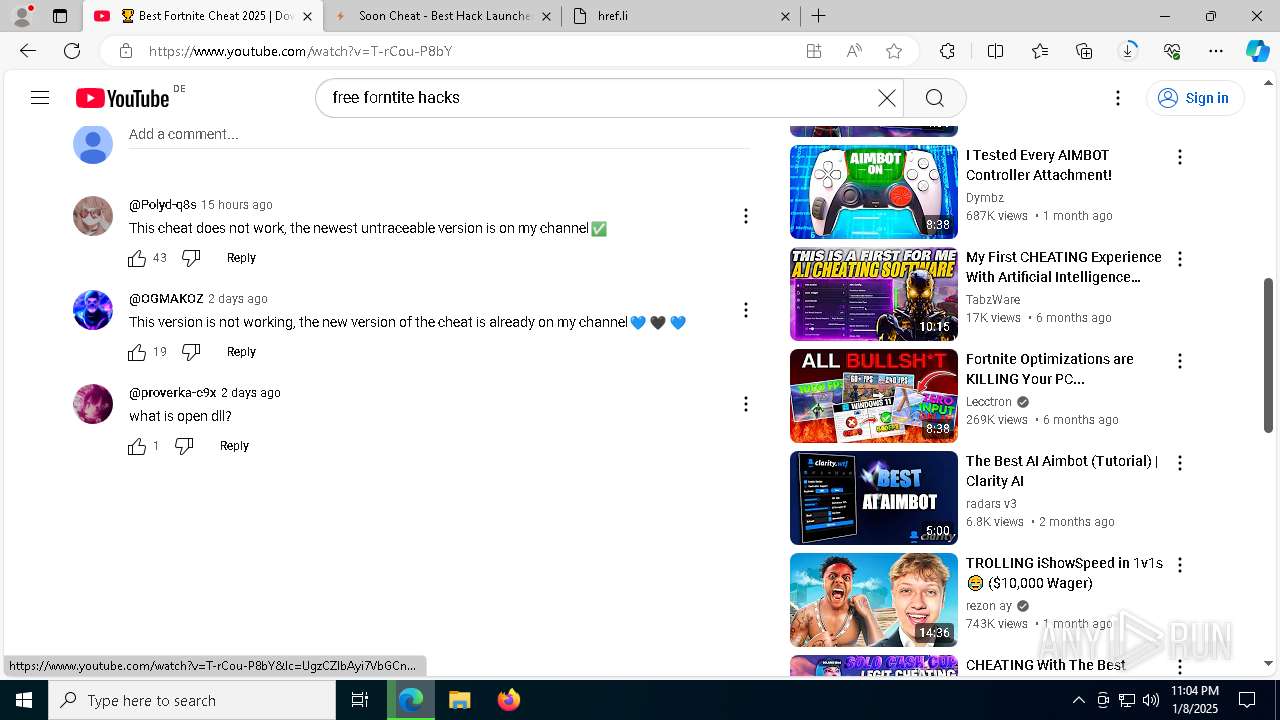Close the Soon Cheat tab
Image resolution: width=1280 pixels, height=720 pixels.
pos(546,16)
